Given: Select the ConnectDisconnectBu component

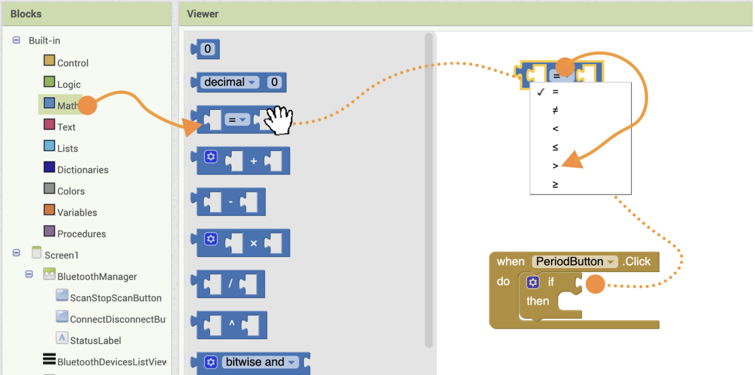Looking at the screenshot, I should click(118, 319).
